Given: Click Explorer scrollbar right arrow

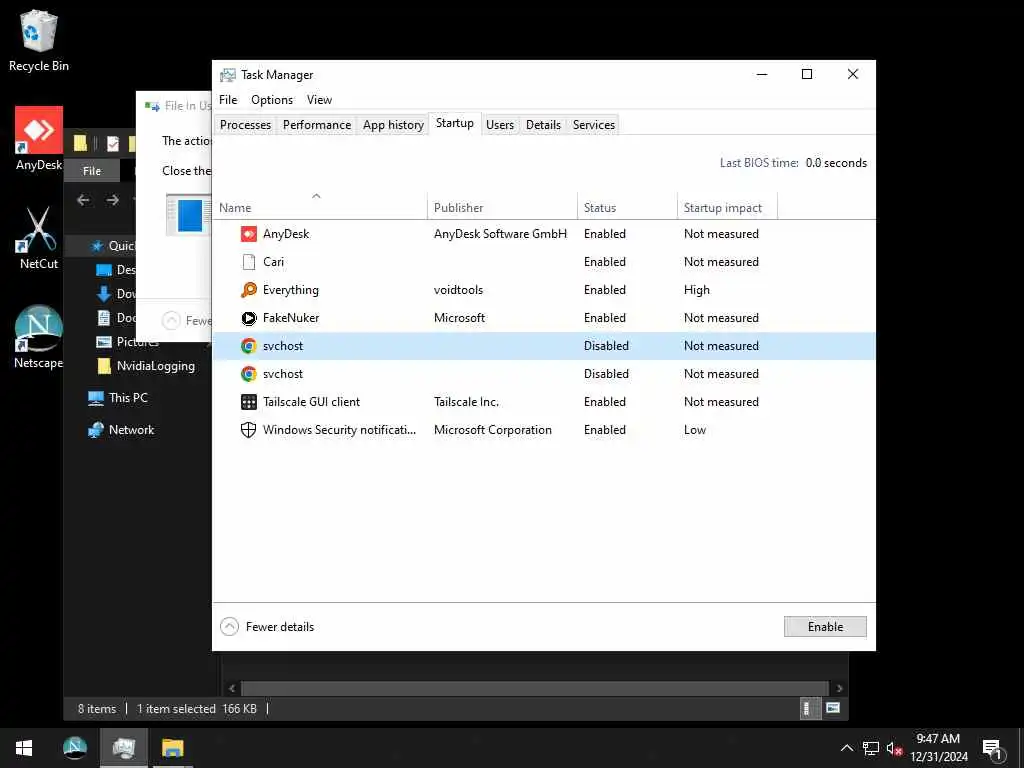Looking at the screenshot, I should (839, 688).
